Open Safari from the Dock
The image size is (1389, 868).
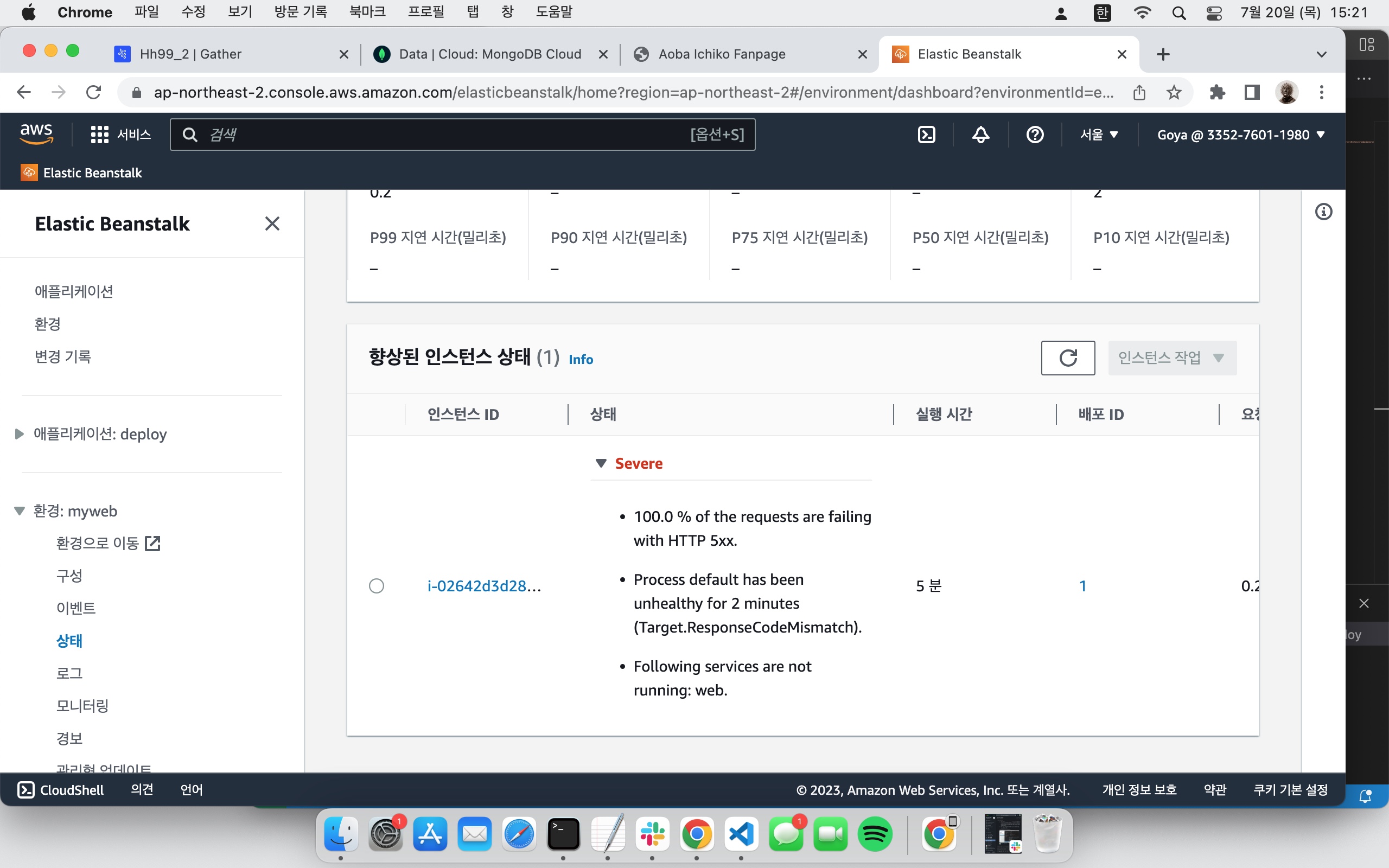coord(519,834)
